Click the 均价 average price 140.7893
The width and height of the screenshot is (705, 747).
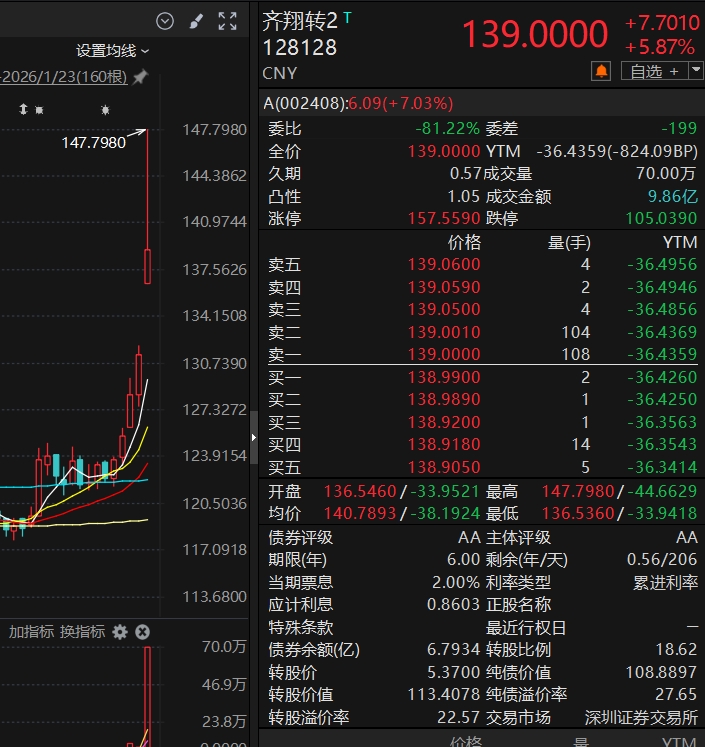coord(360,513)
